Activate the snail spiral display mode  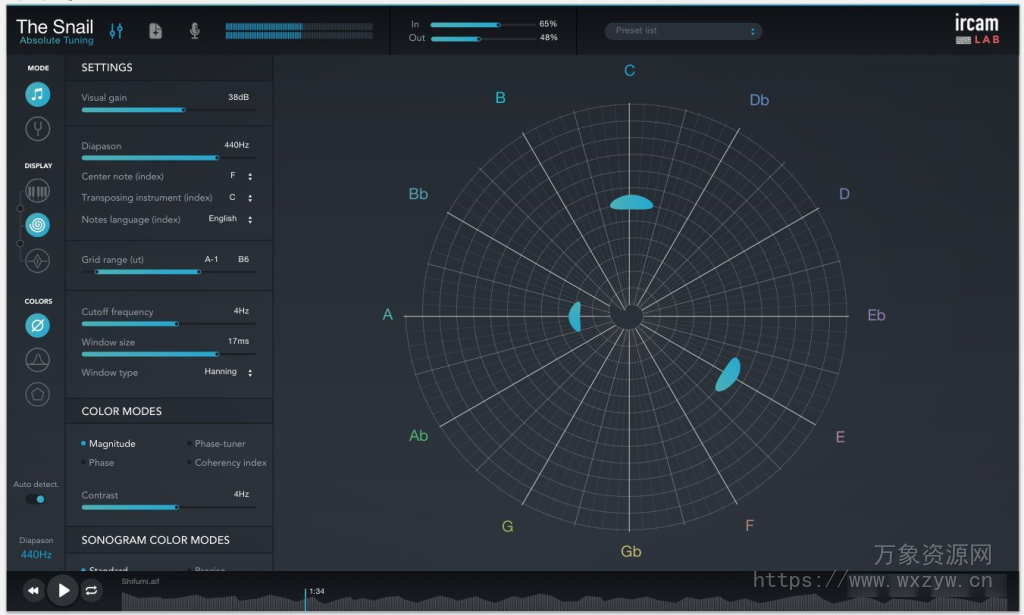click(x=36, y=225)
